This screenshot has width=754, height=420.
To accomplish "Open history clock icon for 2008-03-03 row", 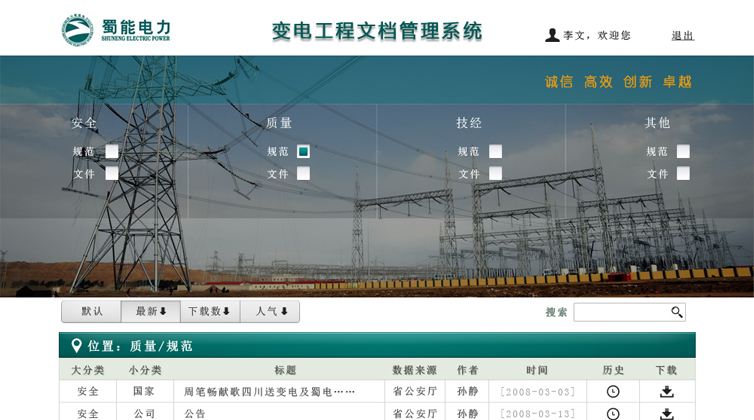I will pos(613,392).
